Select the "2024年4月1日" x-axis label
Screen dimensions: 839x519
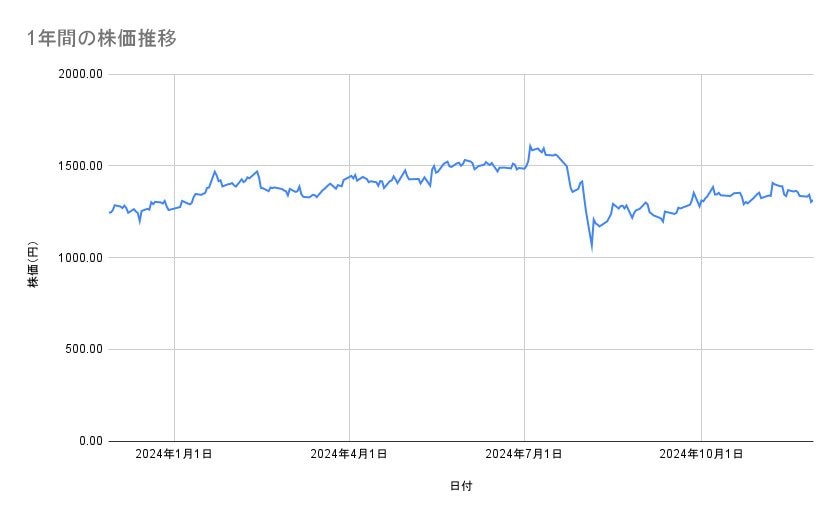click(x=349, y=455)
